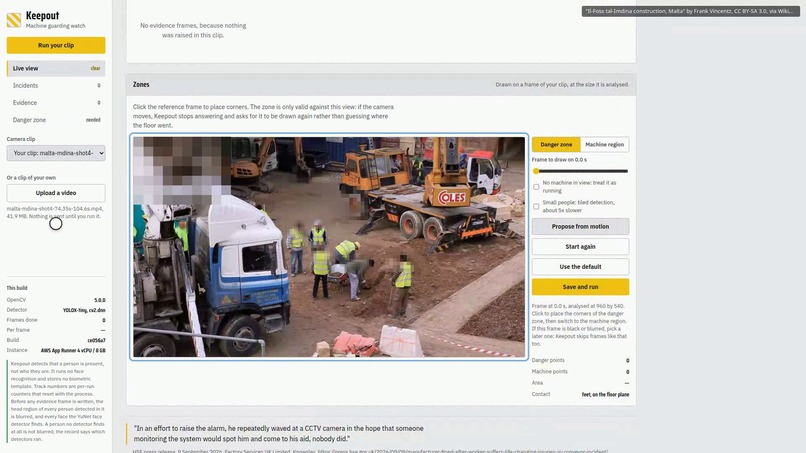The width and height of the screenshot is (806, 453).
Task: Click the 'Frames done' row in This build
Action: click(x=56, y=320)
